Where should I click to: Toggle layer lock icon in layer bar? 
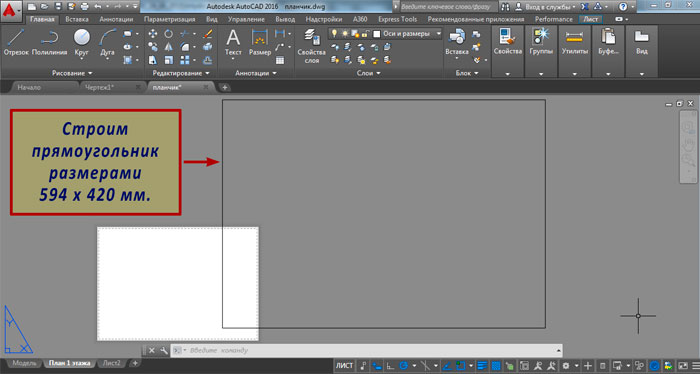point(365,33)
